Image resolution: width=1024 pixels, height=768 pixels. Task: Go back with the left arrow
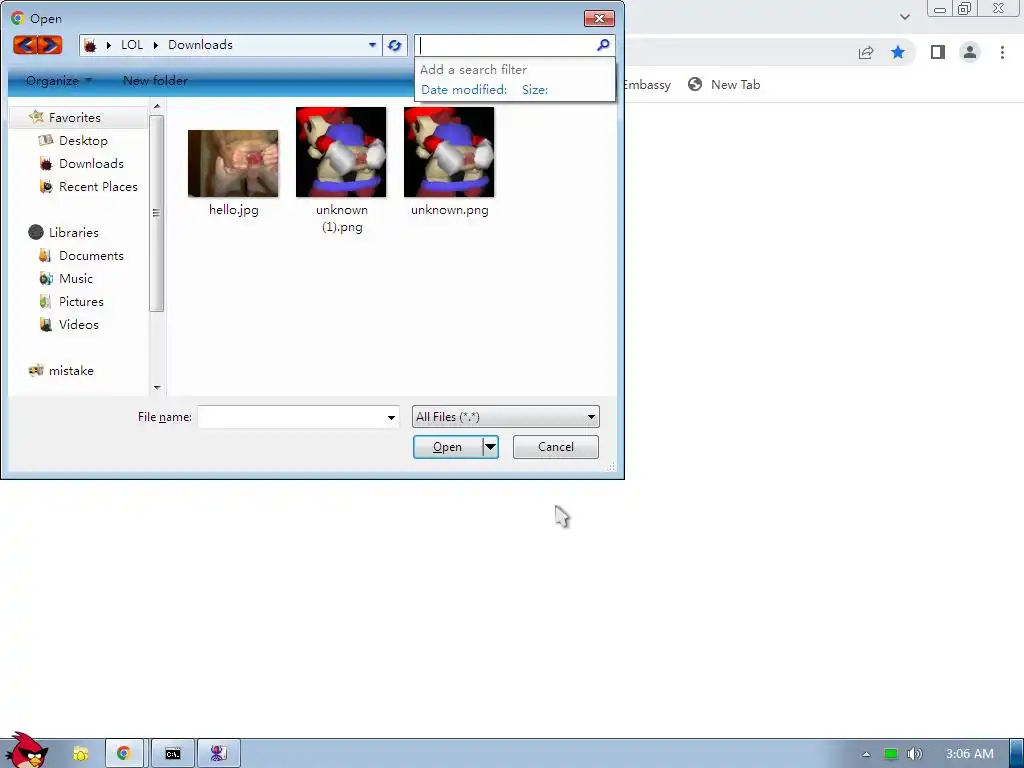pyautogui.click(x=25, y=44)
